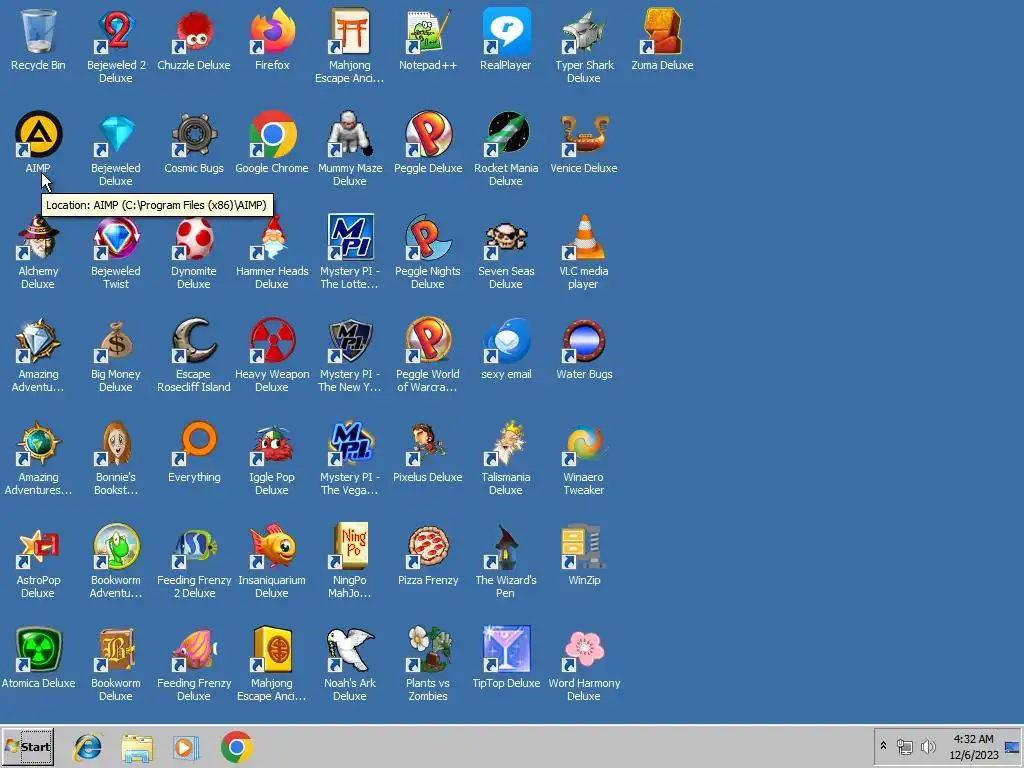The image size is (1024, 768).
Task: Show hidden system tray icons
Action: [x=883, y=746]
